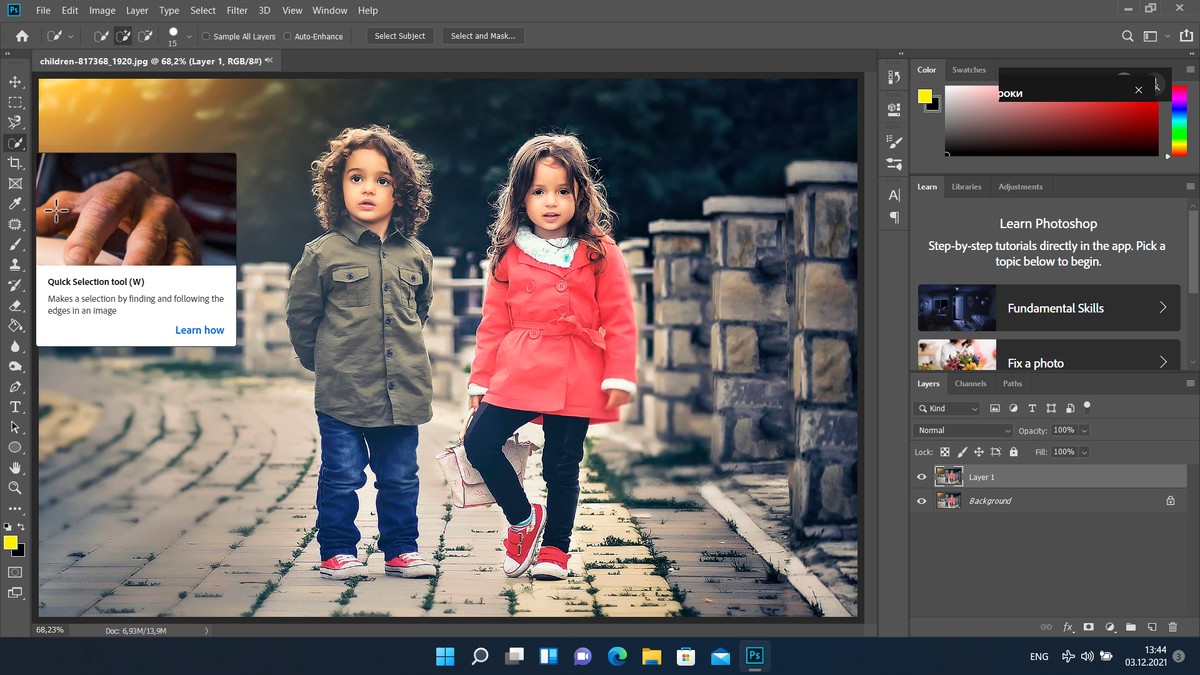The width and height of the screenshot is (1200, 675).
Task: Add a layer mask using panel icon
Action: (1089, 627)
